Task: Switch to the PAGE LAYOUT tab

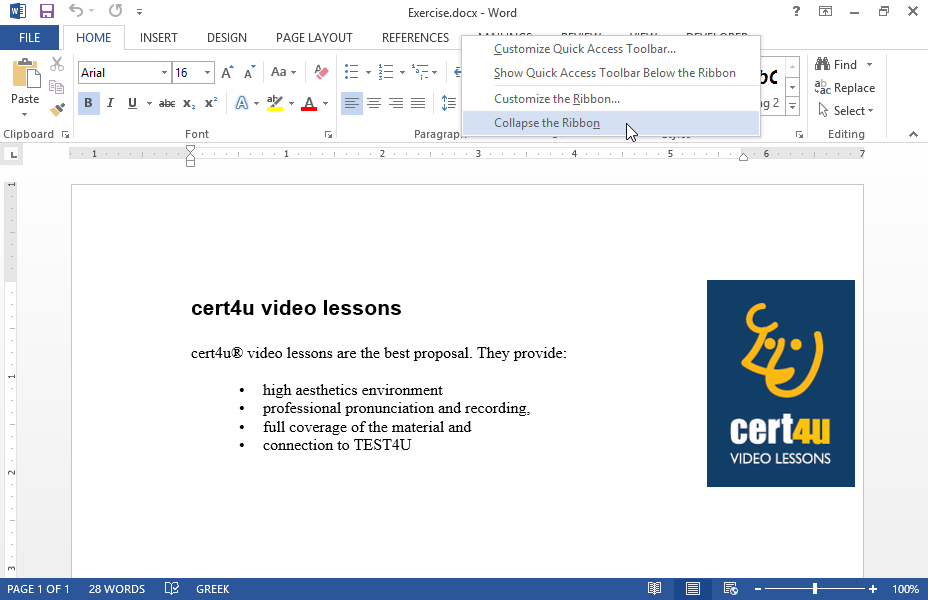Action: [x=314, y=38]
